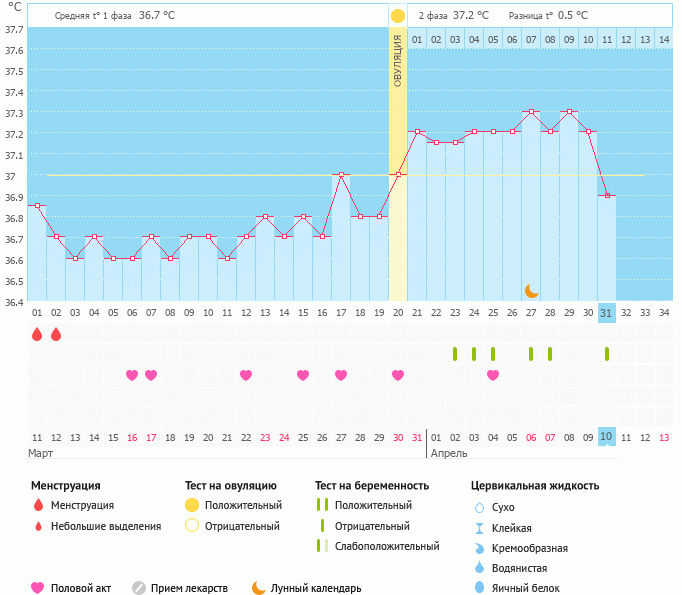Select highlighted cycle day 31 below the chart
Screen dimensions: 682x595
click(607, 313)
